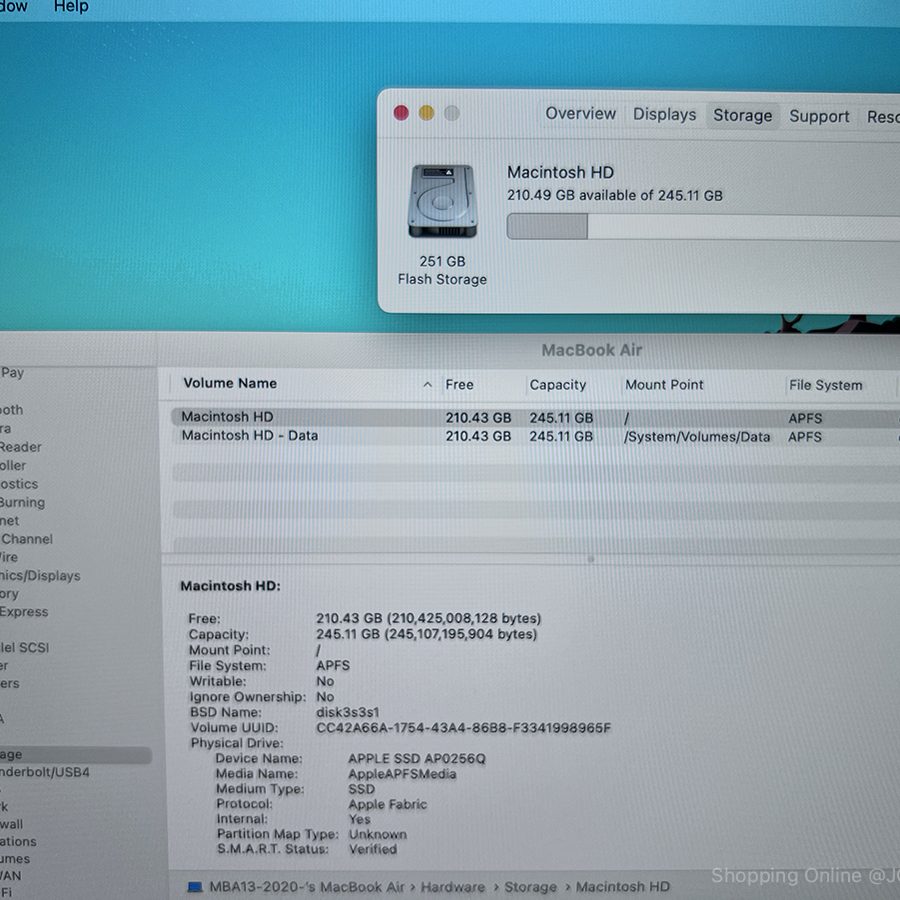Image resolution: width=900 pixels, height=900 pixels.
Task: Click the 245,107,195,904 bytes capacity value
Action: [461, 634]
